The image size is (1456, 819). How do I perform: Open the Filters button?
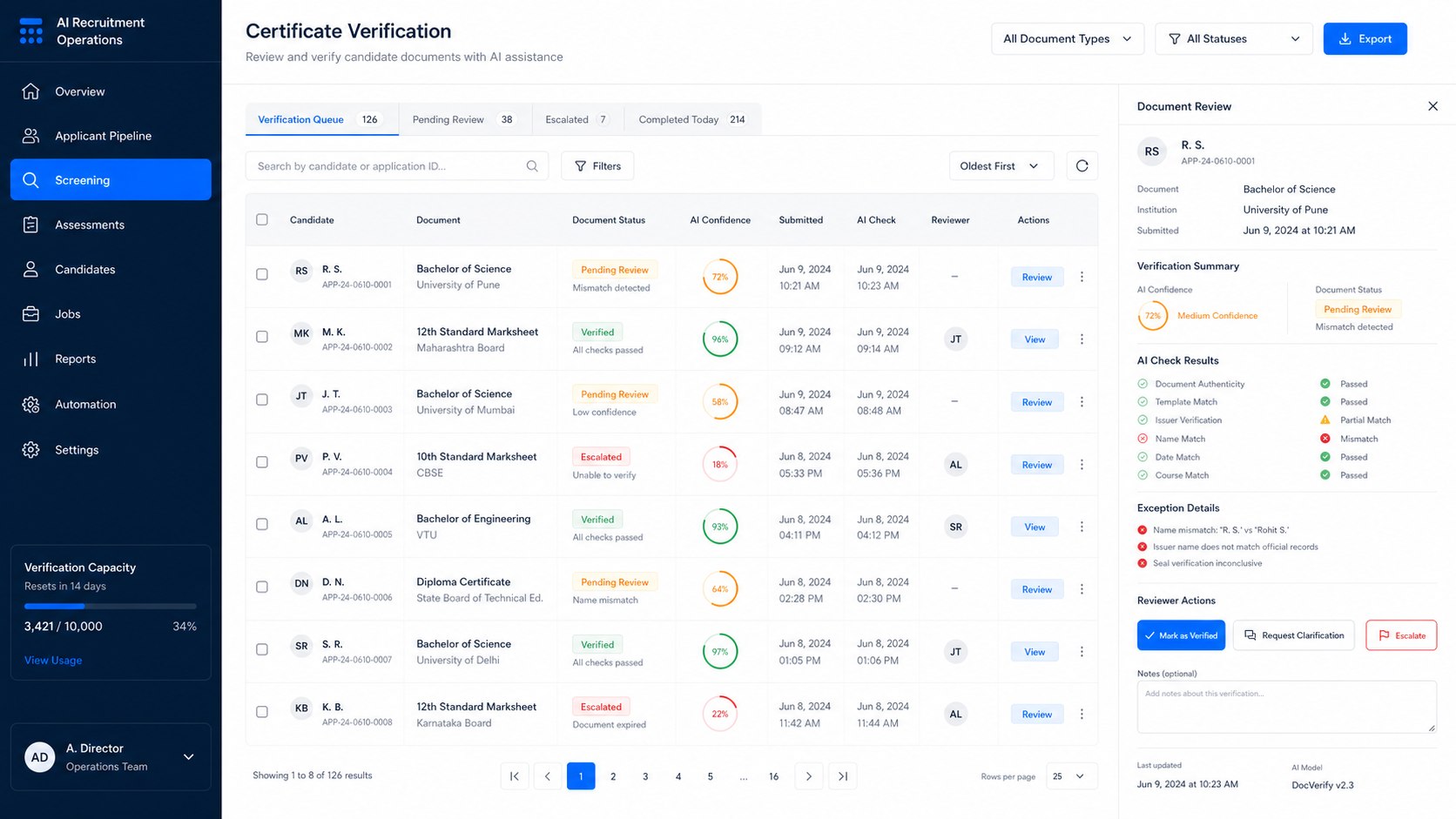(597, 166)
